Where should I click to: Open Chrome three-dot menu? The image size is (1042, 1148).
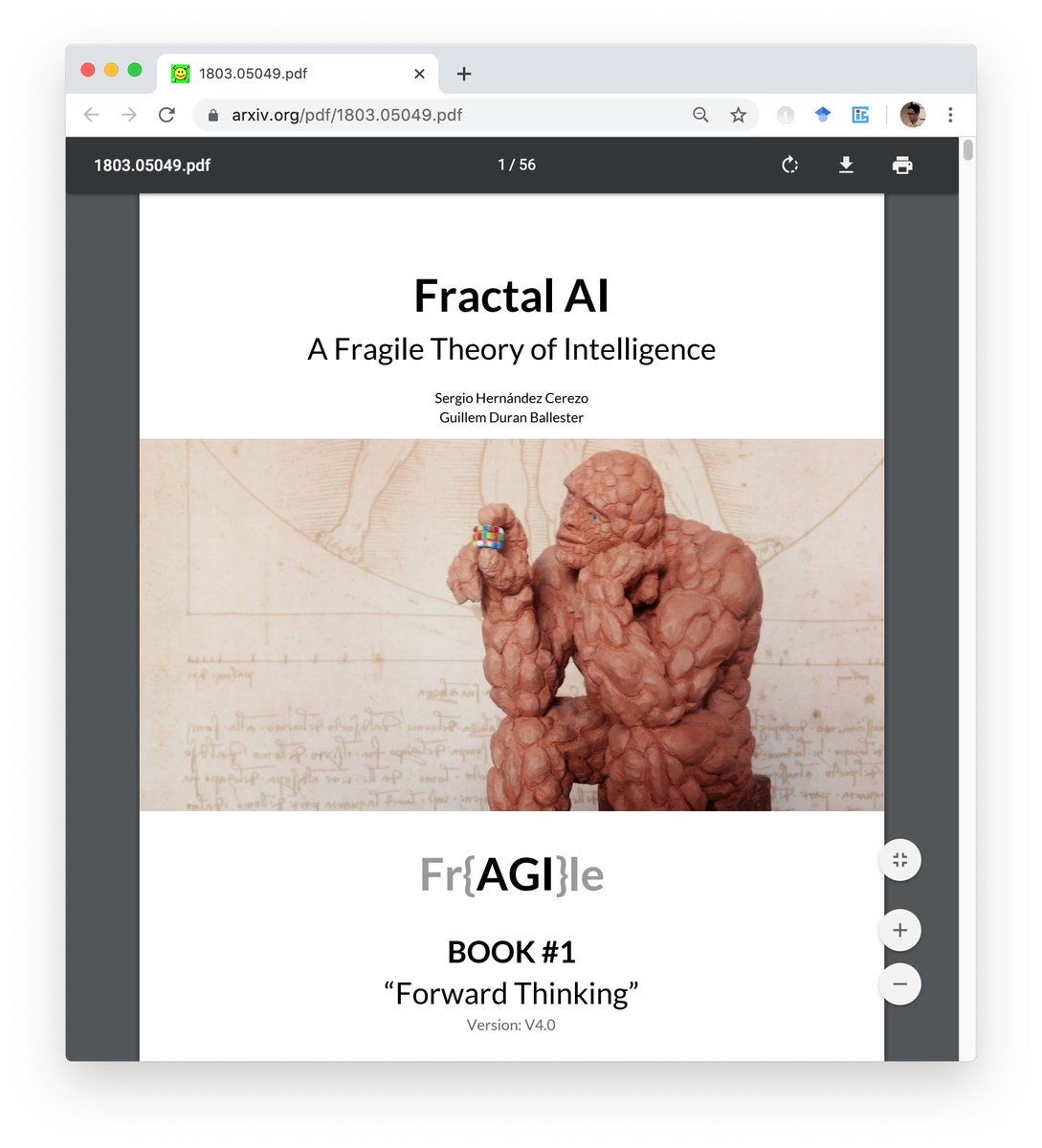950,115
